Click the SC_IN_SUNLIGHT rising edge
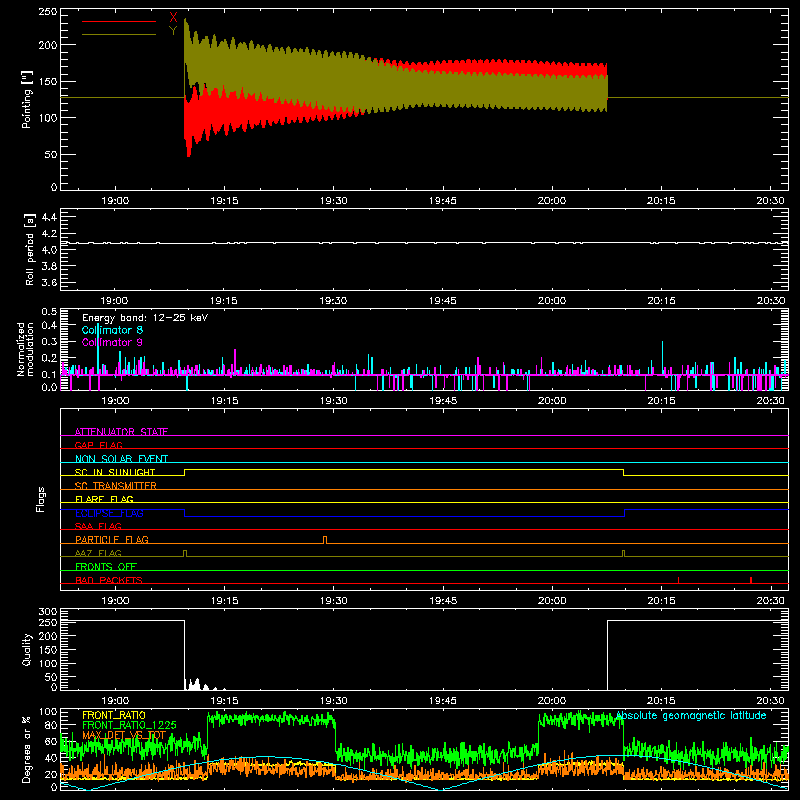Image resolution: width=800 pixels, height=800 pixels. click(185, 472)
